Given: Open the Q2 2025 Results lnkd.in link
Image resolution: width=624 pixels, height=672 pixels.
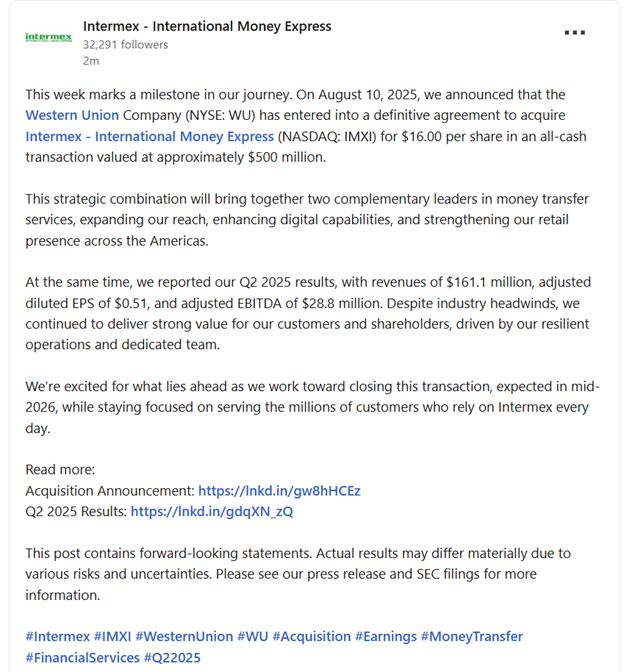Looking at the screenshot, I should pos(212,511).
